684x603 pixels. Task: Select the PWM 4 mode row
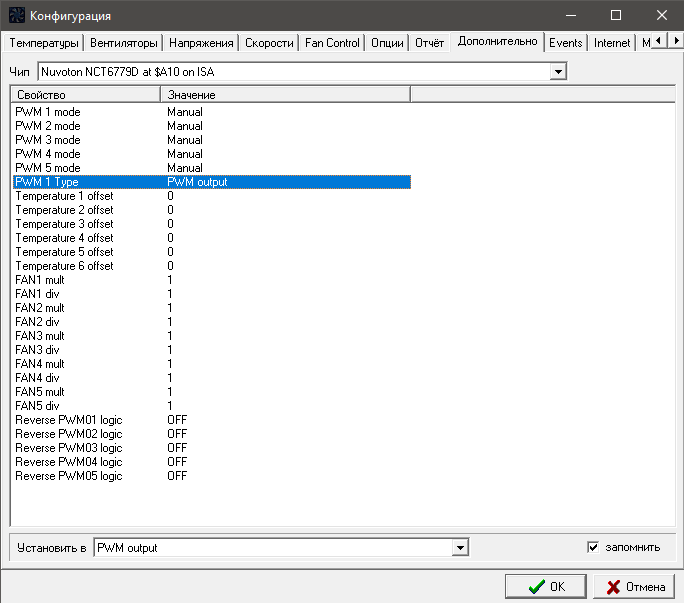212,154
